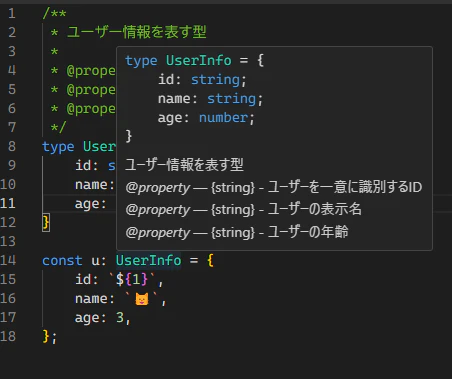Click the template literal ${1} on line 15
This screenshot has height=379, width=452.
[x=132, y=279]
